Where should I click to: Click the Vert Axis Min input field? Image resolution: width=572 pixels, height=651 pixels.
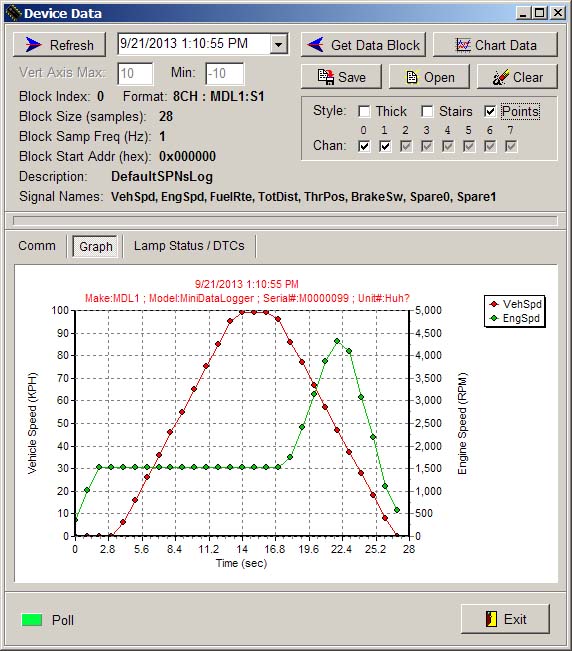pyautogui.click(x=225, y=74)
